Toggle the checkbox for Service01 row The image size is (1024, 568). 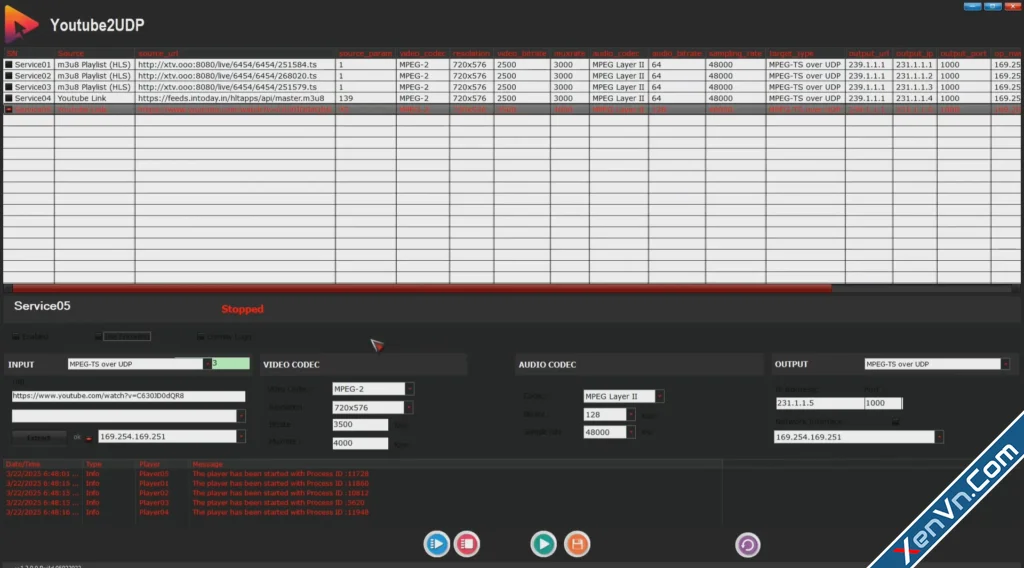(8, 65)
